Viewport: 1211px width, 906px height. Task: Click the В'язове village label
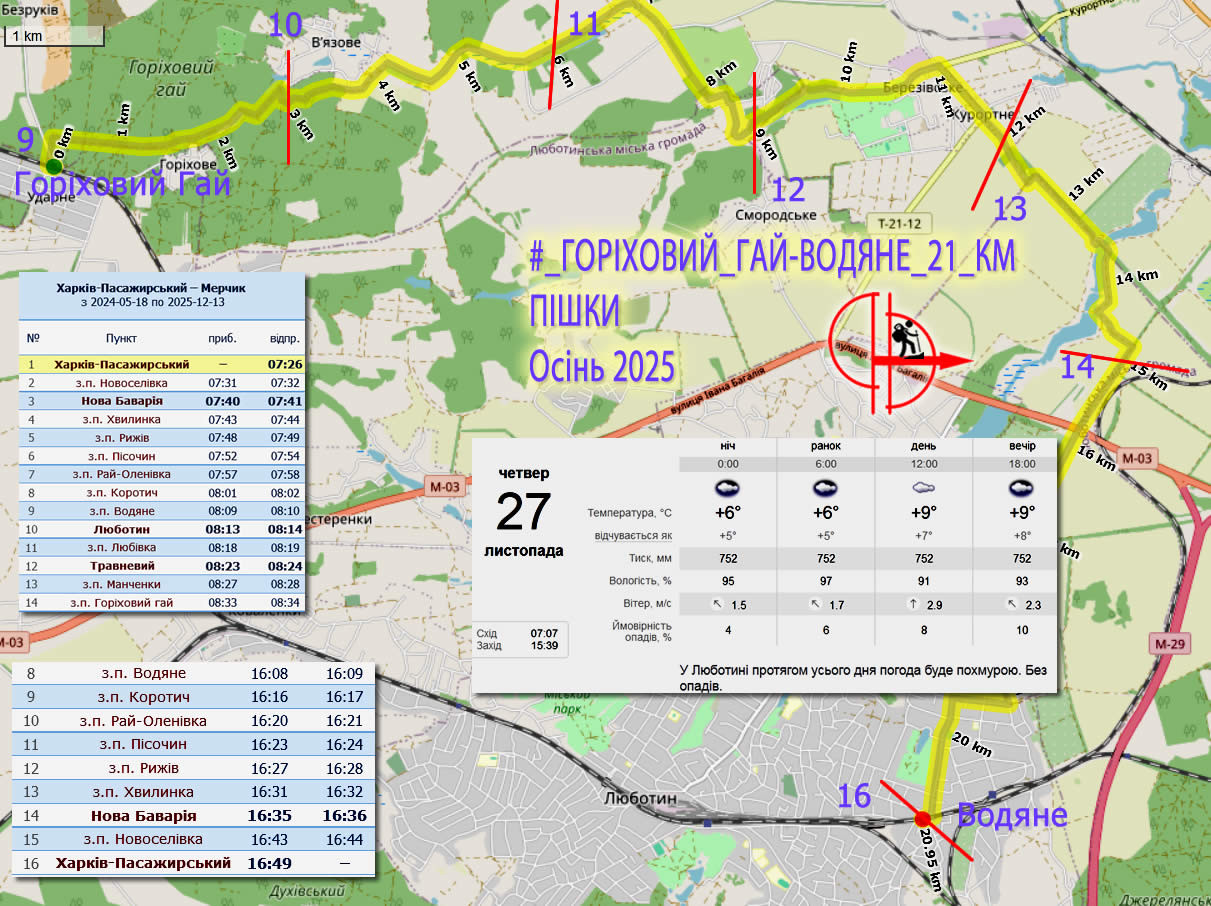tap(336, 42)
